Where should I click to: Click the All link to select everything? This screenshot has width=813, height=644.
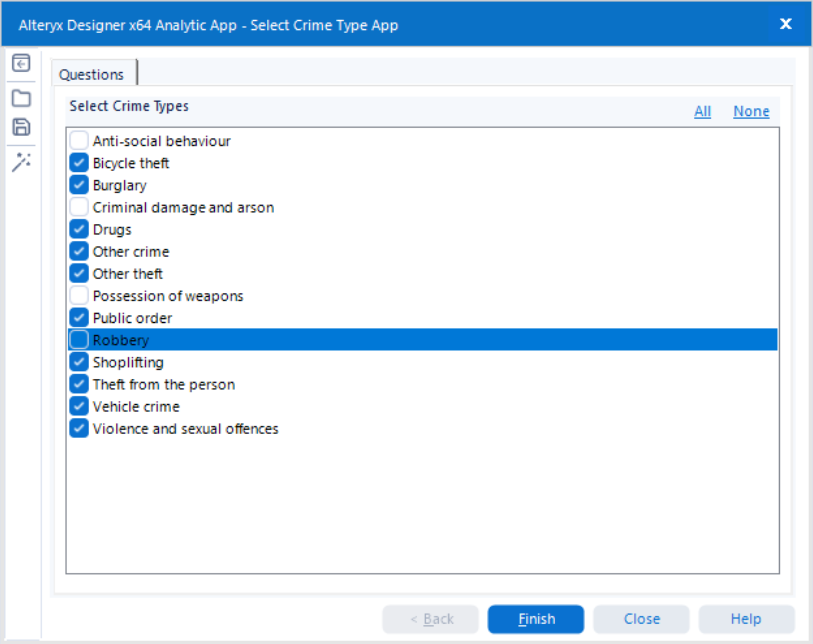click(703, 111)
